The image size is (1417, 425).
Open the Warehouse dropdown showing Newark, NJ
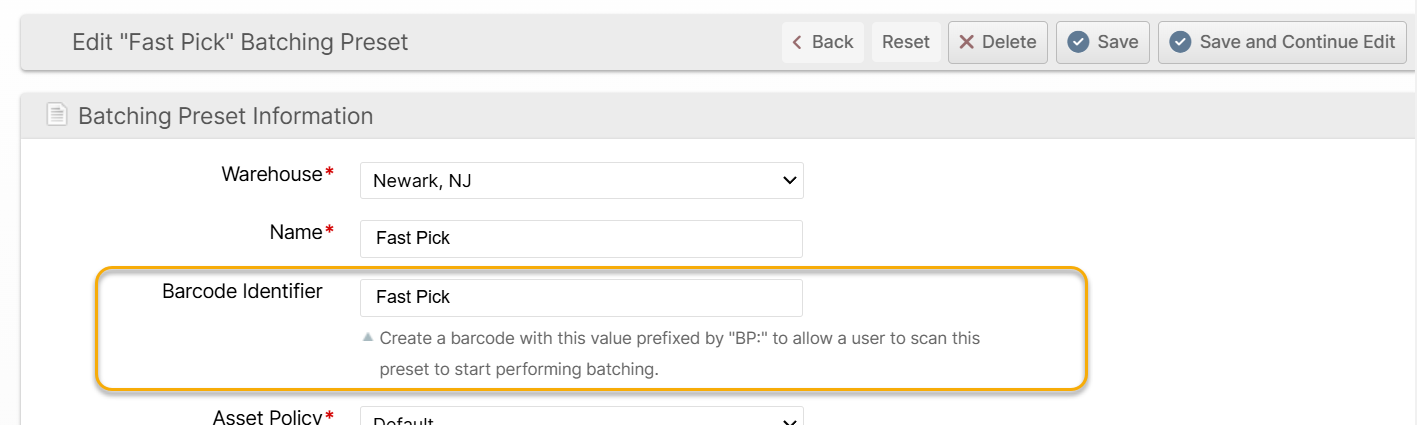(x=581, y=181)
